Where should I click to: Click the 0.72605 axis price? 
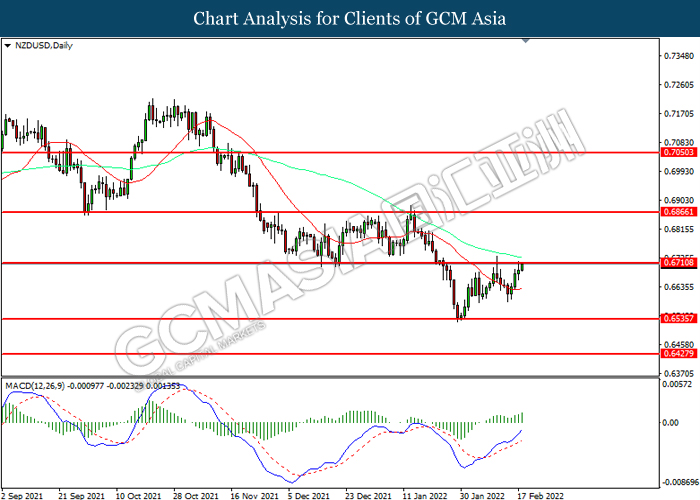(679, 85)
